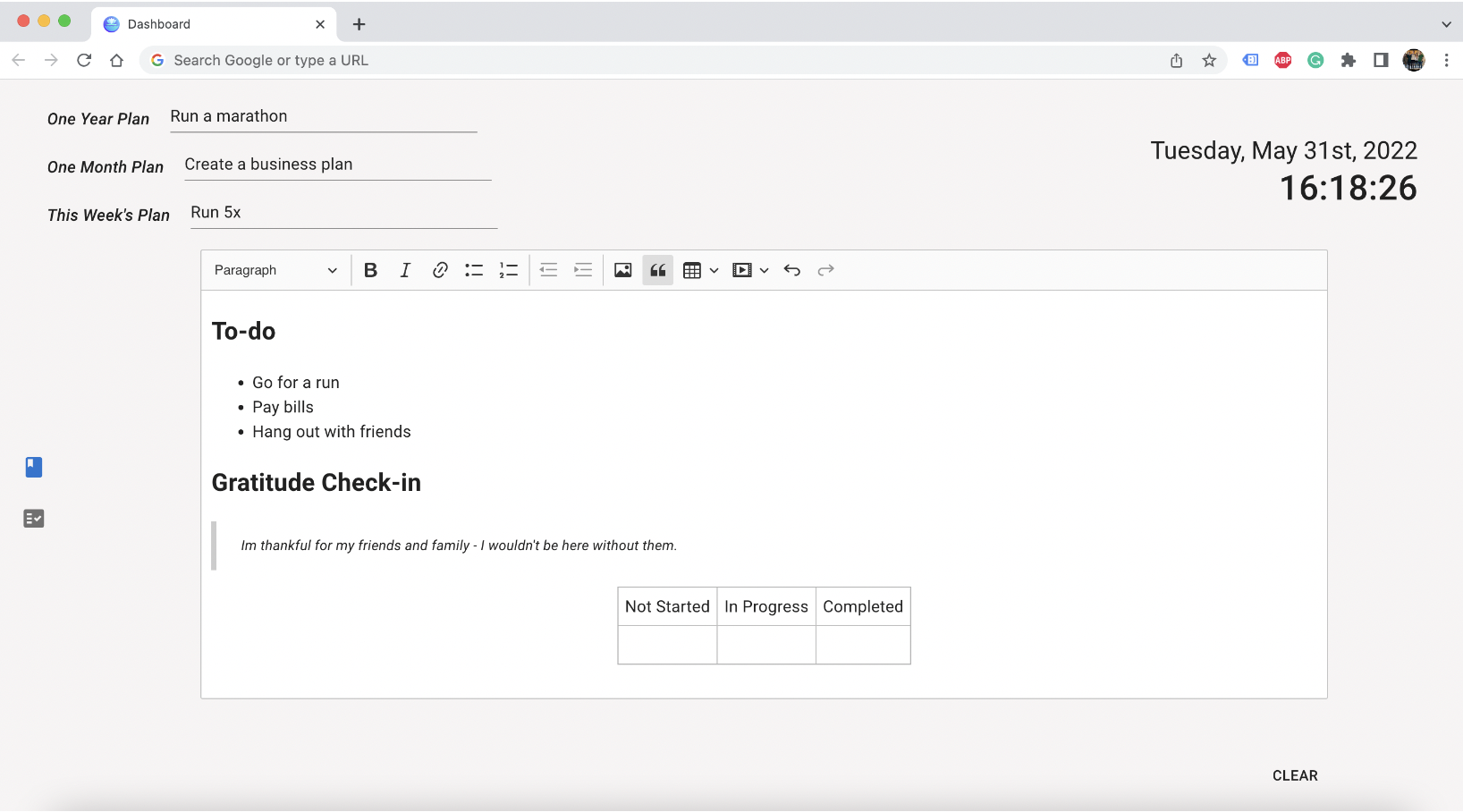The width and height of the screenshot is (1463, 812).
Task: Insert an image via toolbar icon
Action: point(623,270)
